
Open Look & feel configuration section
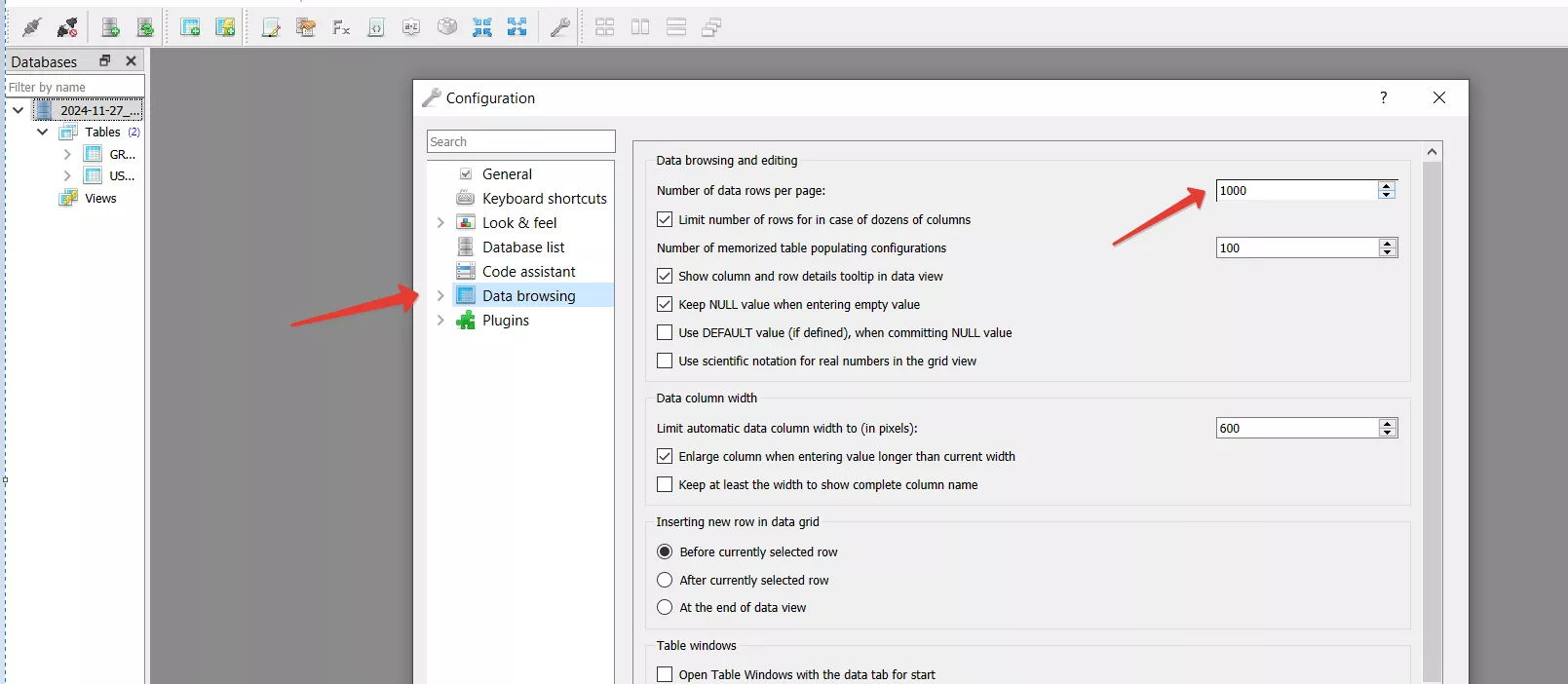(x=519, y=222)
